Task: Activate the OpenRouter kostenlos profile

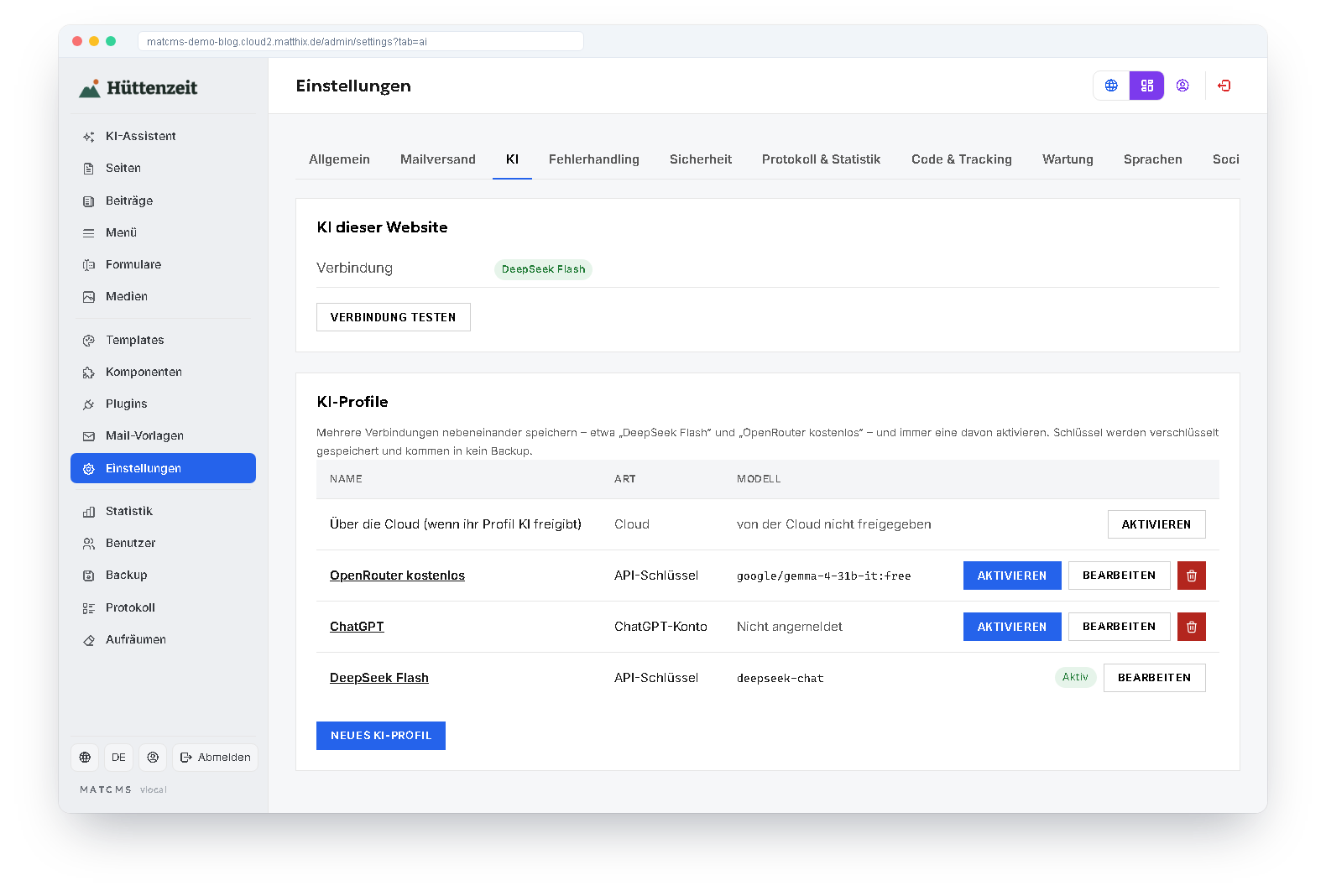Action: coord(1012,576)
